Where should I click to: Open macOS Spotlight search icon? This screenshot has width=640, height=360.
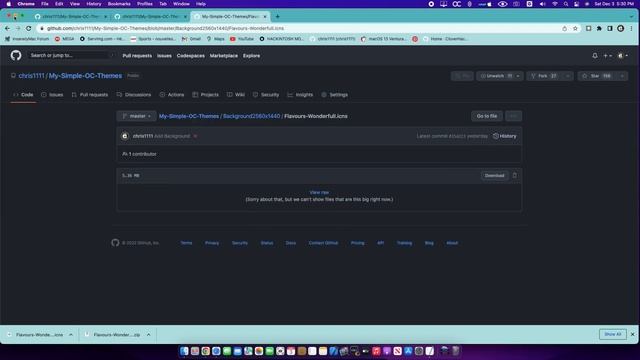click(x=566, y=4)
